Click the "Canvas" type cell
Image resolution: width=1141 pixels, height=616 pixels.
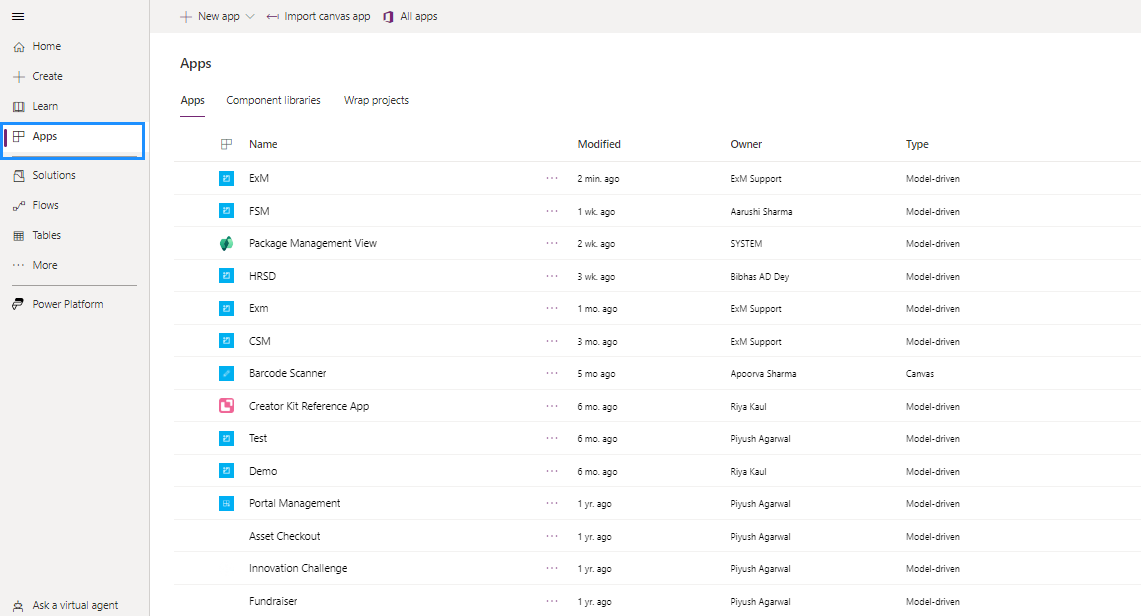(920, 374)
